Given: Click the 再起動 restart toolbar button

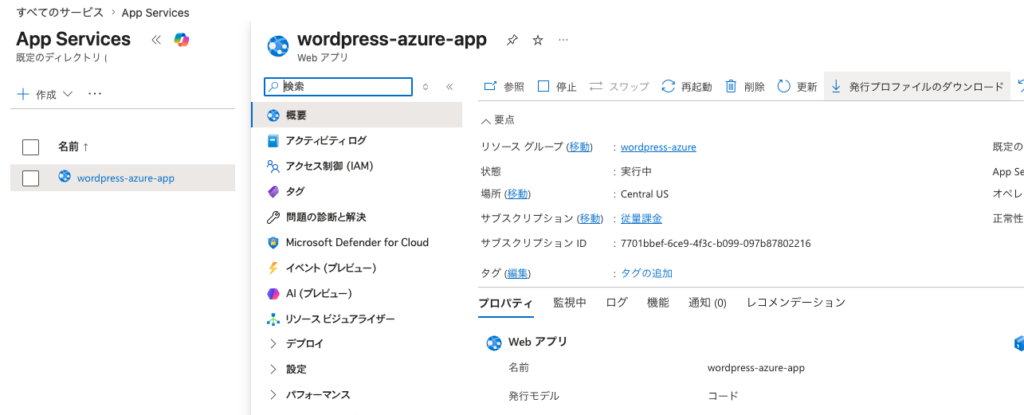Looking at the screenshot, I should point(686,87).
